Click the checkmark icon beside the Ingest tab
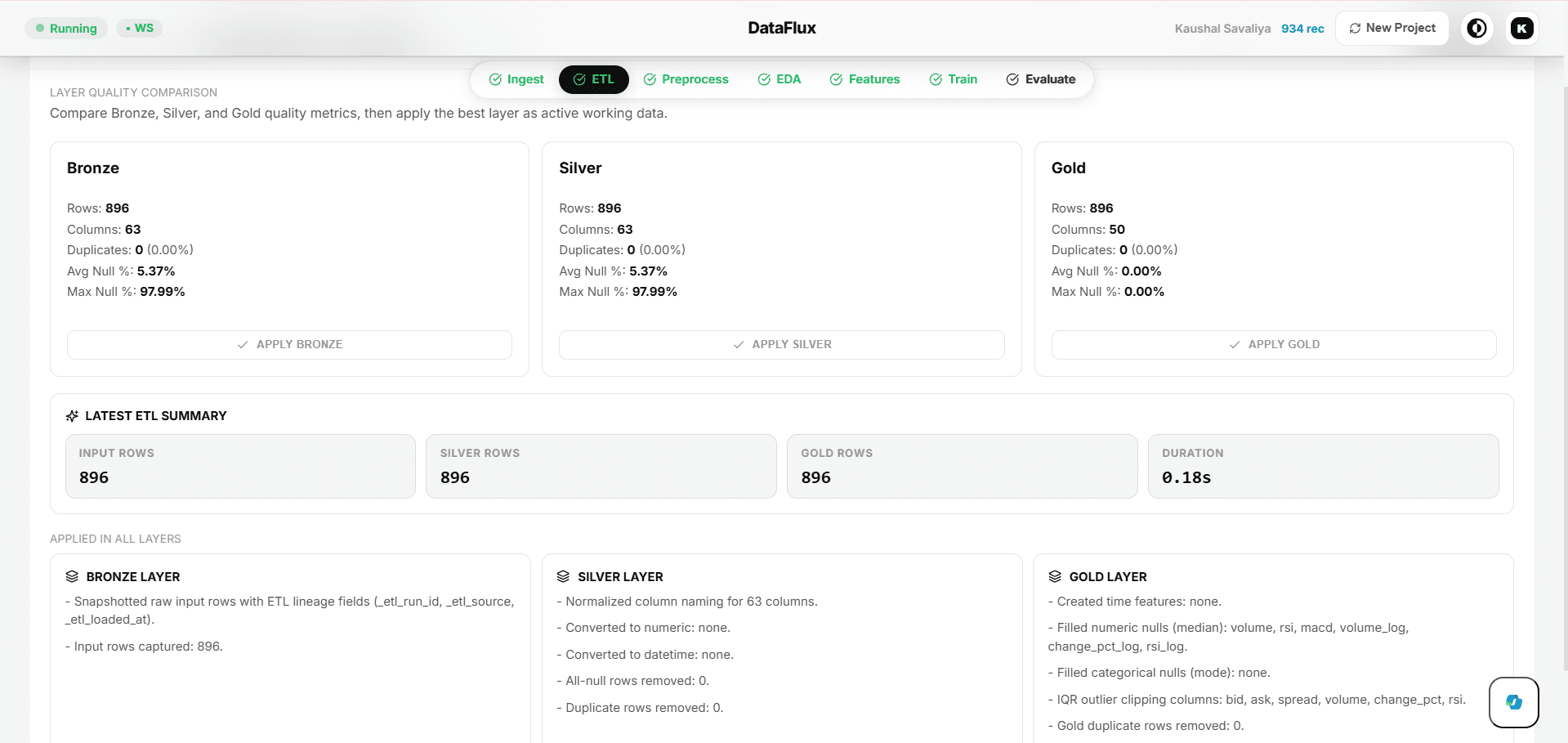 (x=494, y=79)
